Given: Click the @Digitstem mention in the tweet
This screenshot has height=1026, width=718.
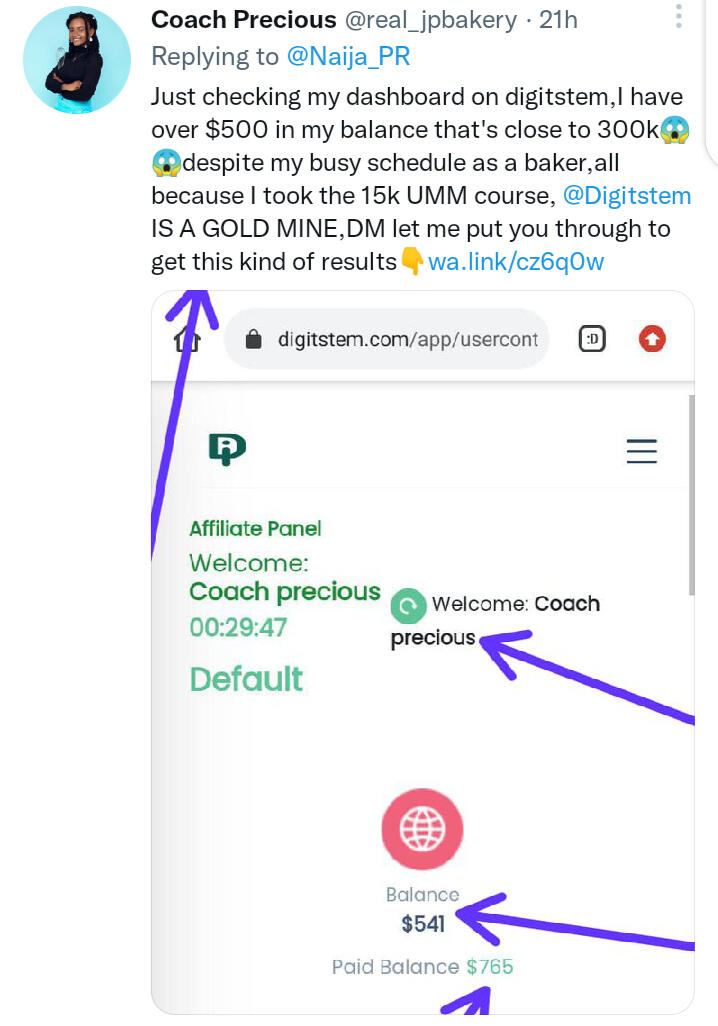Looking at the screenshot, I should 626,195.
